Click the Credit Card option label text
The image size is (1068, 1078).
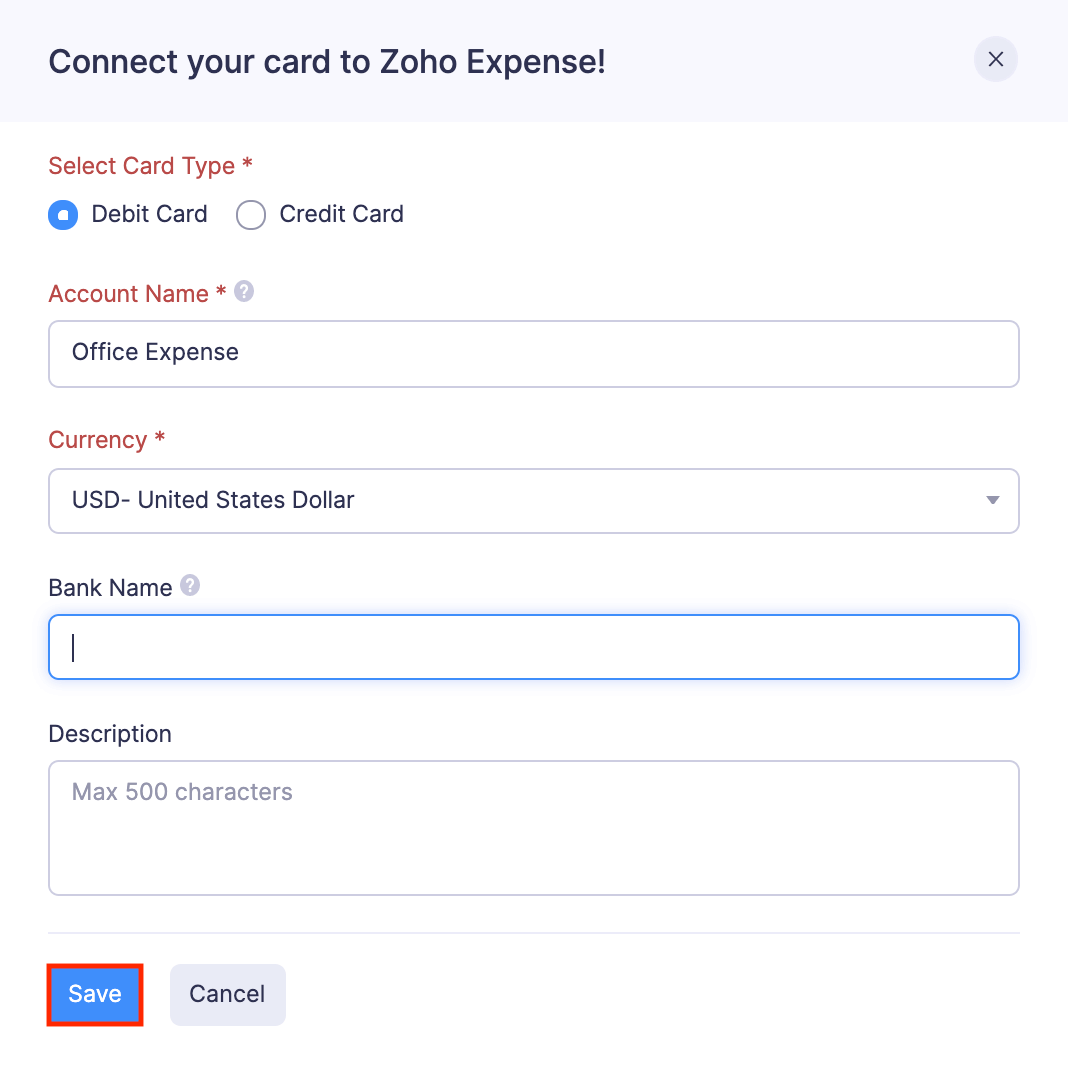coord(341,214)
